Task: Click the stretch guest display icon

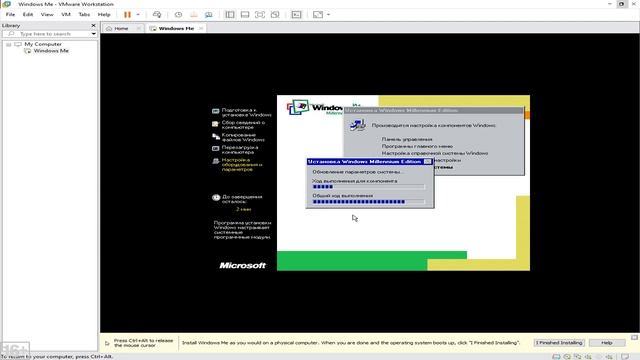Action: (x=318, y=15)
